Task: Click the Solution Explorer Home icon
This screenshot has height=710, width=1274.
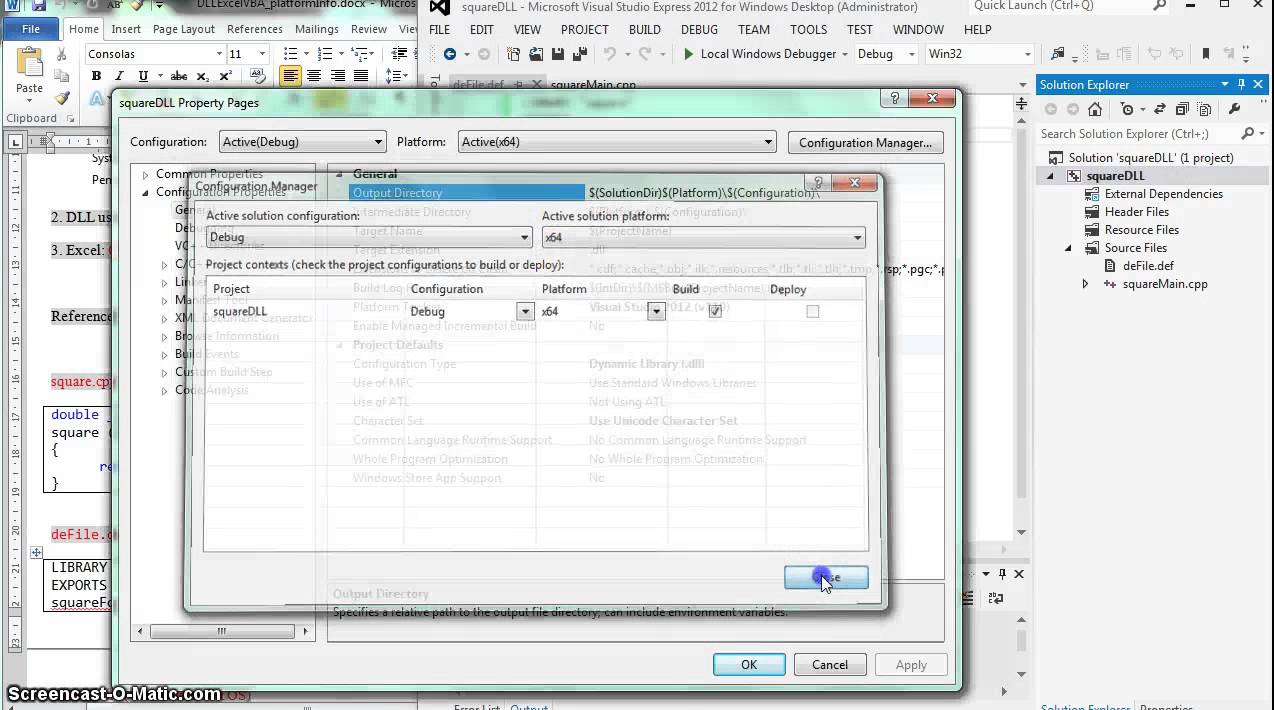Action: [x=1095, y=109]
